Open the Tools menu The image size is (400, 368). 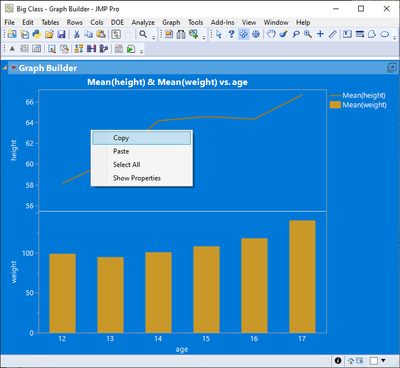pyautogui.click(x=195, y=22)
